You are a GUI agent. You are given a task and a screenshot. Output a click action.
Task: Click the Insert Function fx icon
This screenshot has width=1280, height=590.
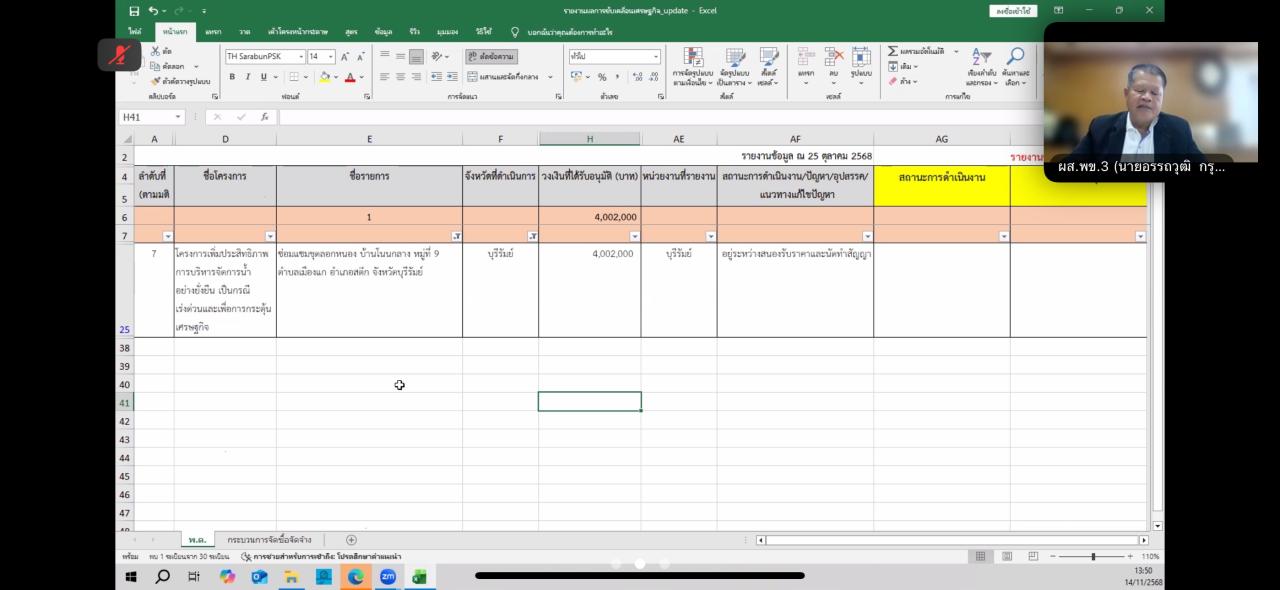tap(265, 117)
